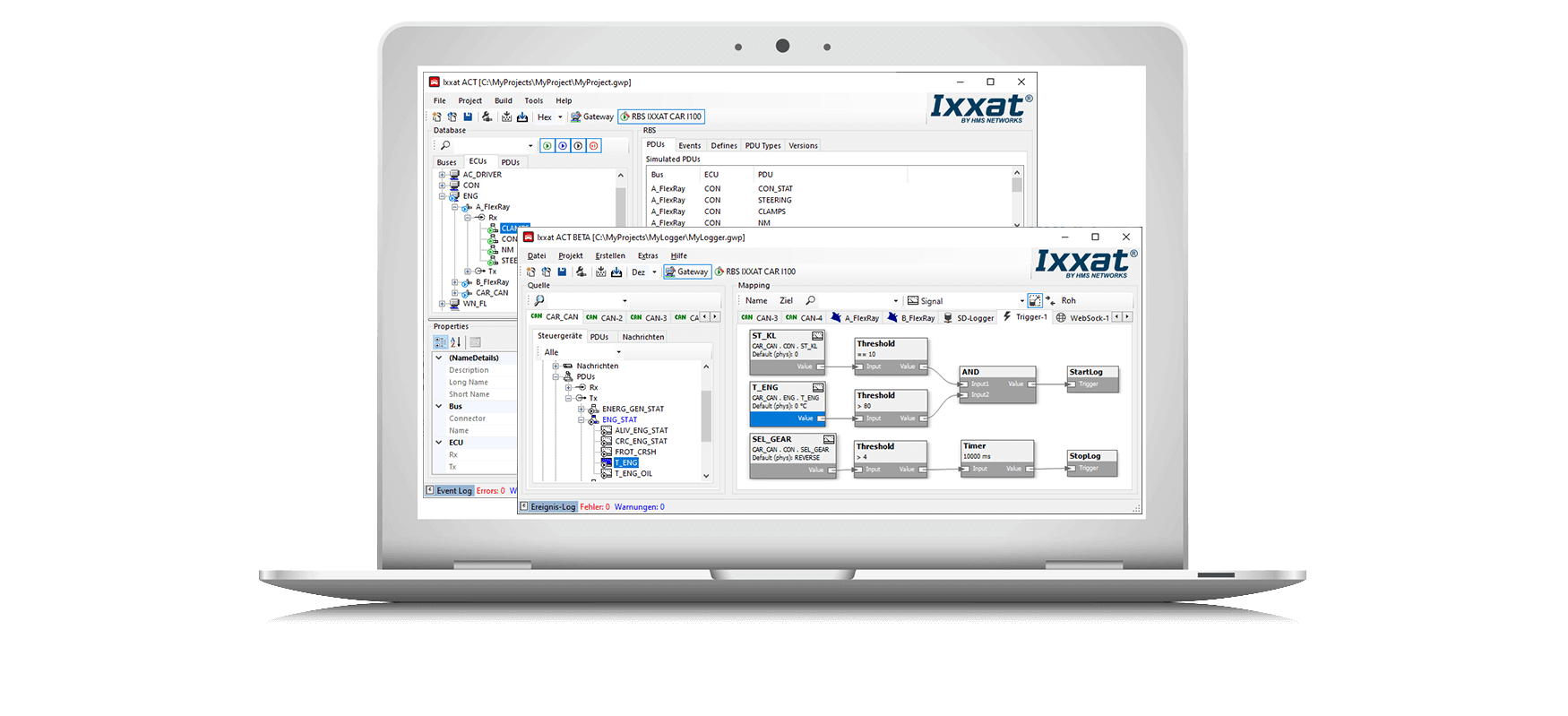The width and height of the screenshot is (1568, 716).
Task: Click the Ereignis-Log icon in the MyLogger status bar
Action: pos(524,506)
